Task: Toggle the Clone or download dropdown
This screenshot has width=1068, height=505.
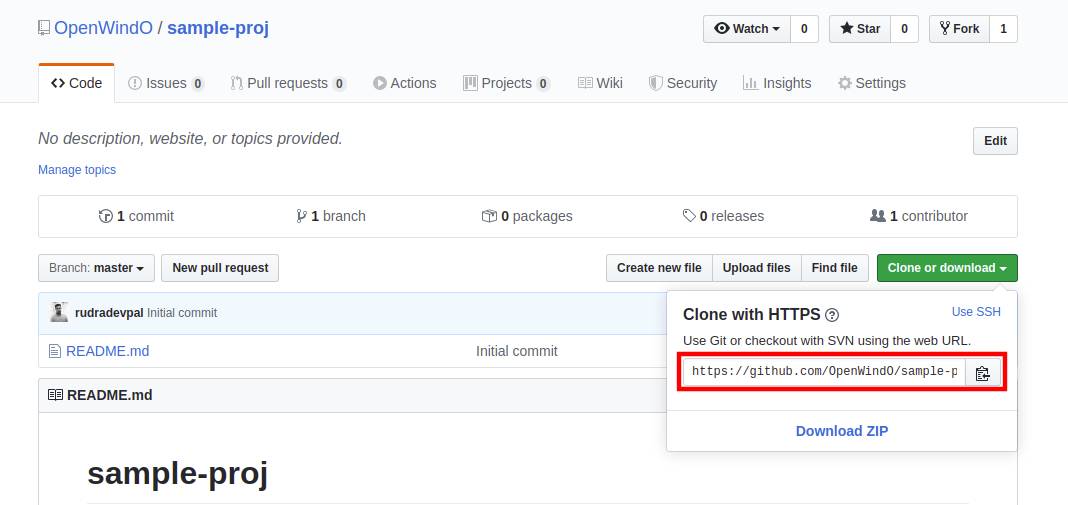Action: (947, 268)
